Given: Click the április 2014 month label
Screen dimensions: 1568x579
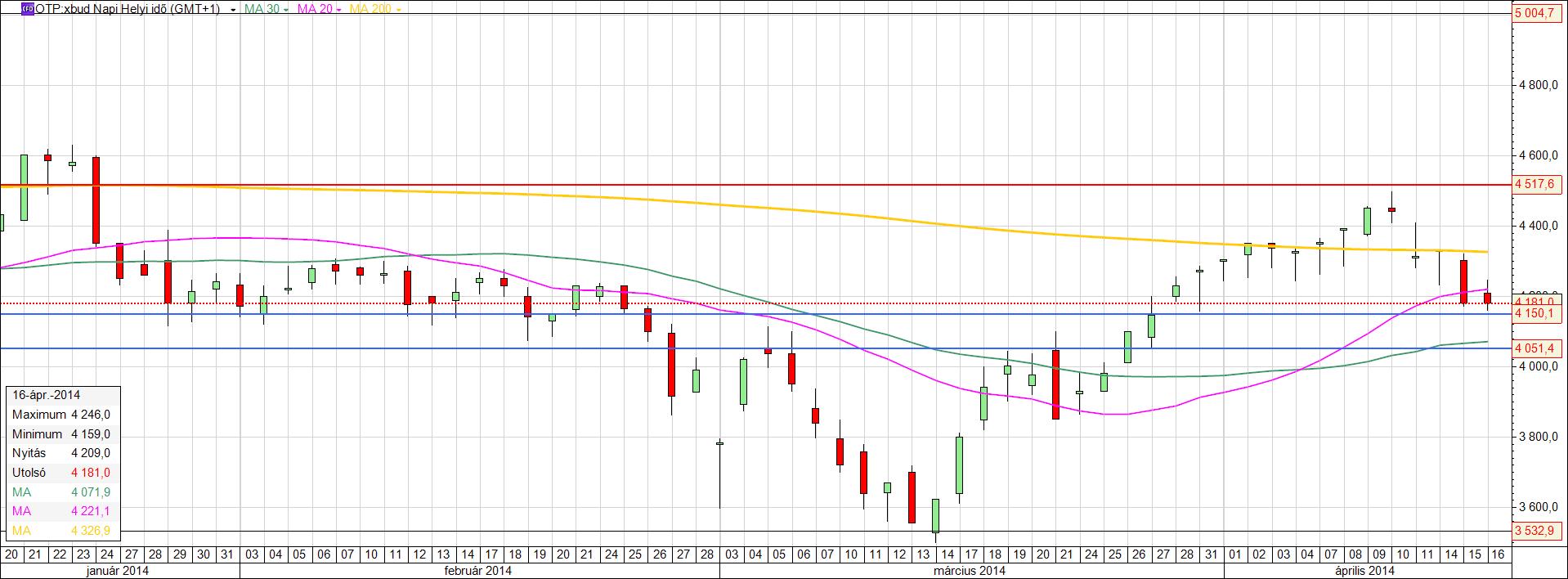Looking at the screenshot, I should (1365, 570).
